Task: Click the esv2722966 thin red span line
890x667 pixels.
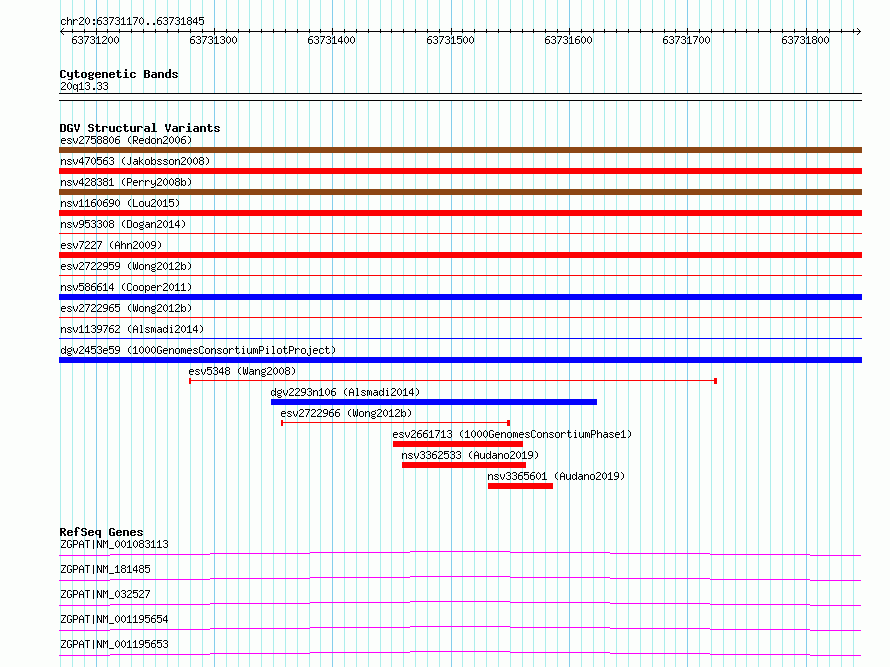Action: (x=396, y=423)
